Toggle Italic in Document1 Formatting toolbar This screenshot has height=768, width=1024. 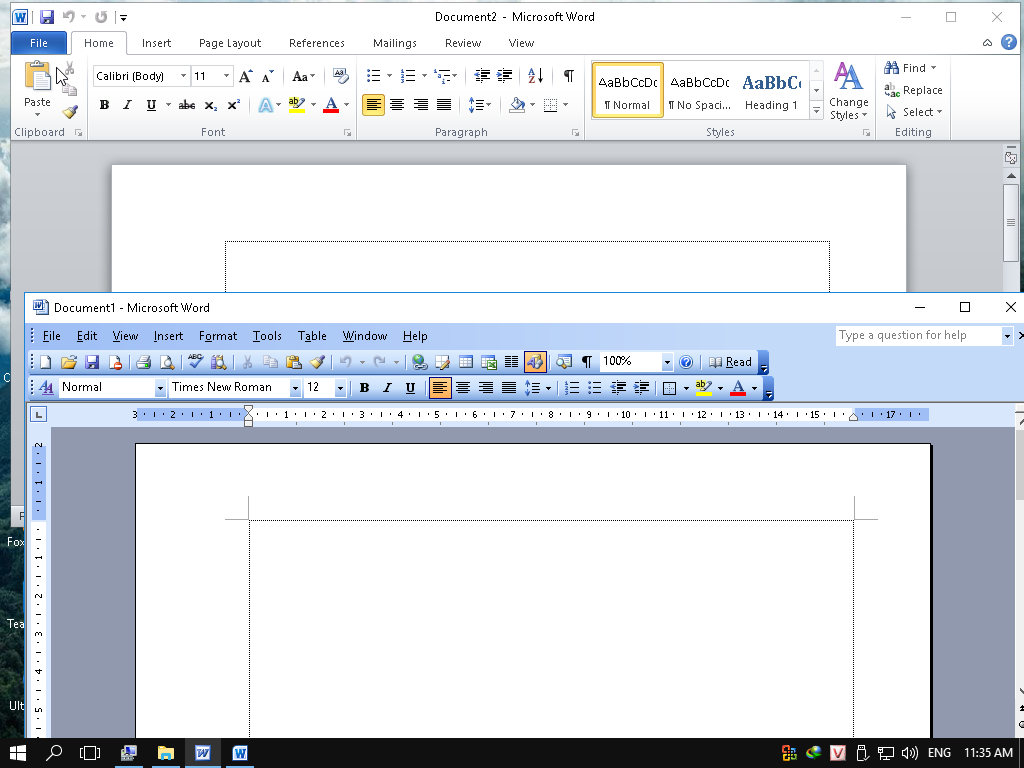click(x=387, y=388)
